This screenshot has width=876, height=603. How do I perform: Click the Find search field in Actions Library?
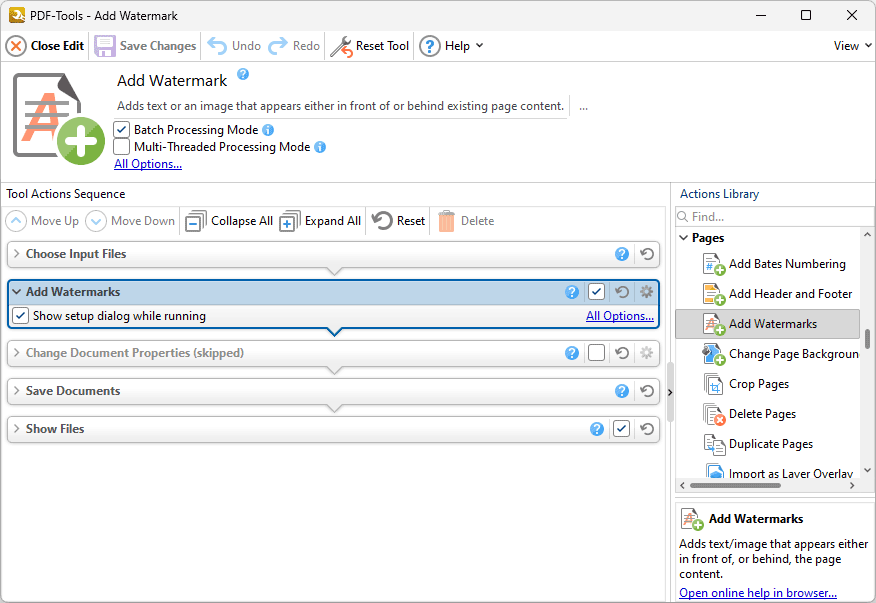(774, 216)
